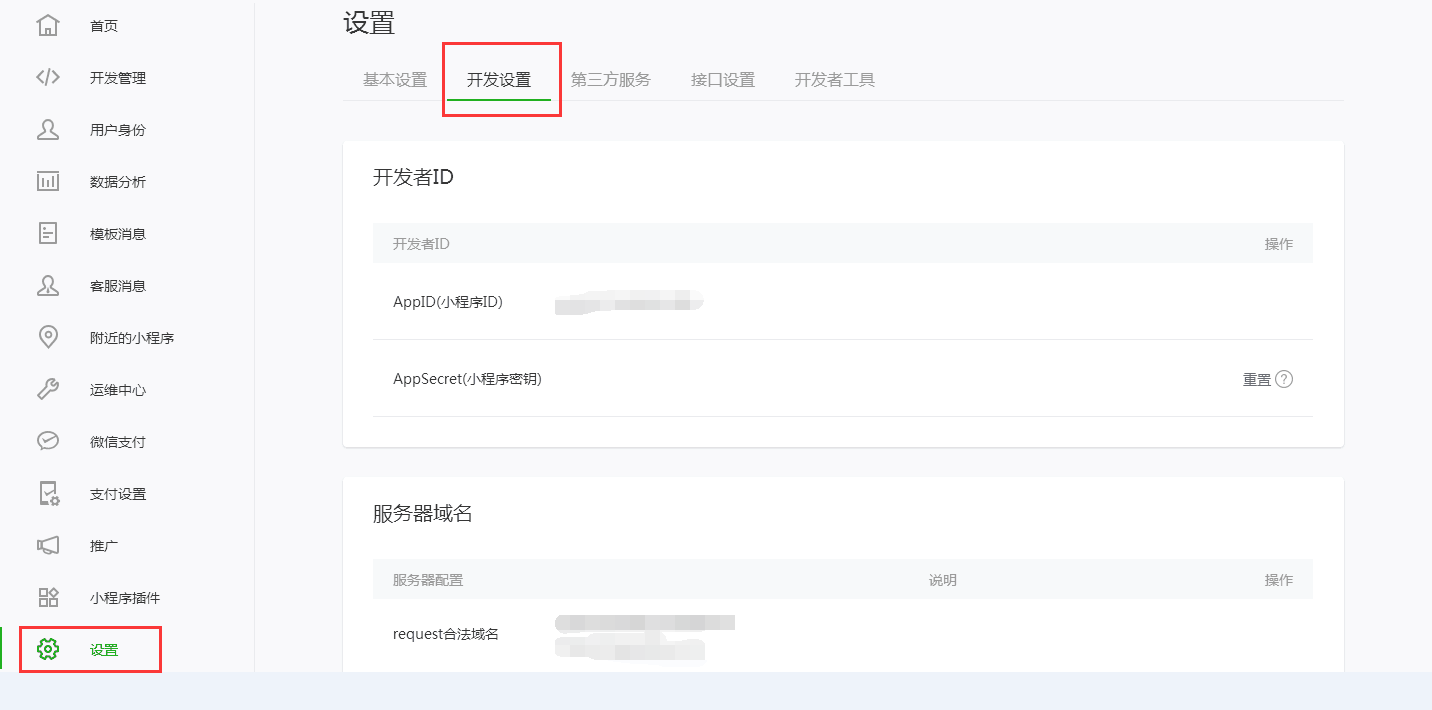Viewport: 1432px width, 710px height.
Task: Click the 模板消息 document icon
Action: [48, 234]
